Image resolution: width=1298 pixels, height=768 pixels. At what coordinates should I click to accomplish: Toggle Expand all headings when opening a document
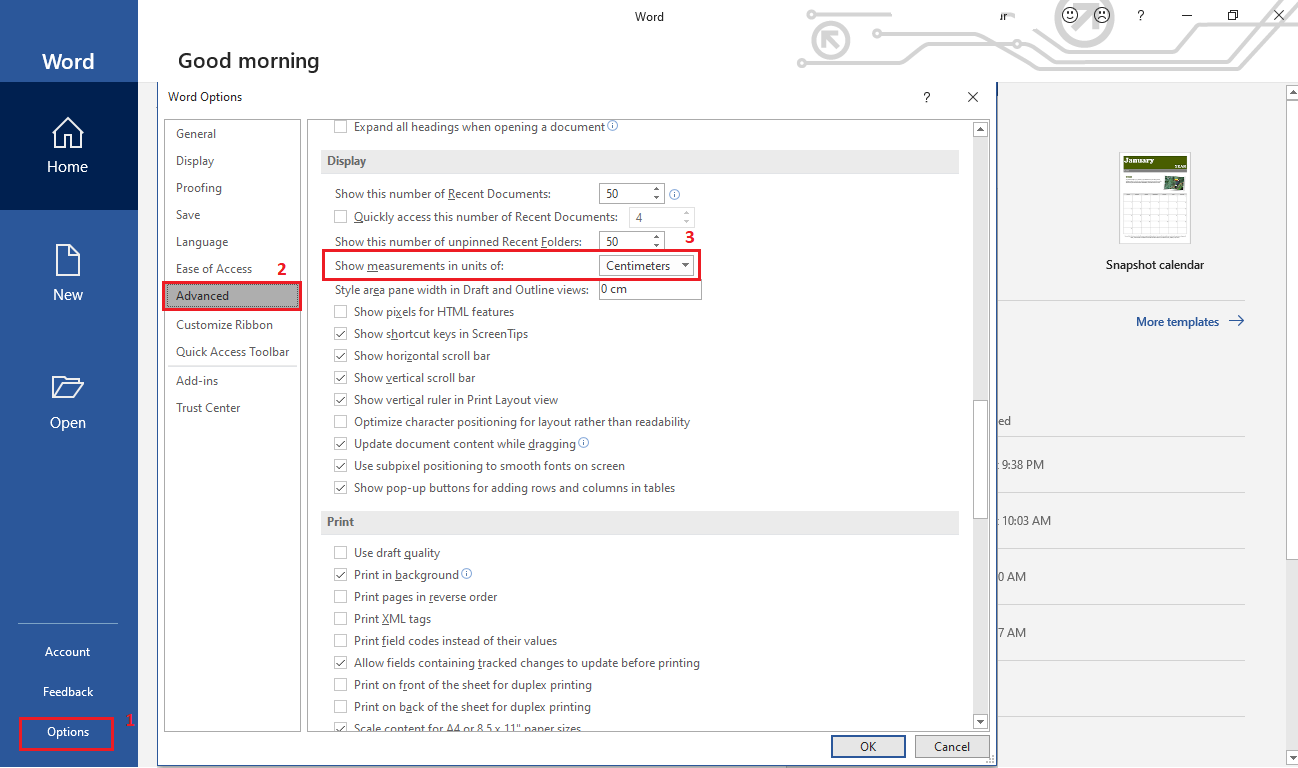click(x=340, y=127)
